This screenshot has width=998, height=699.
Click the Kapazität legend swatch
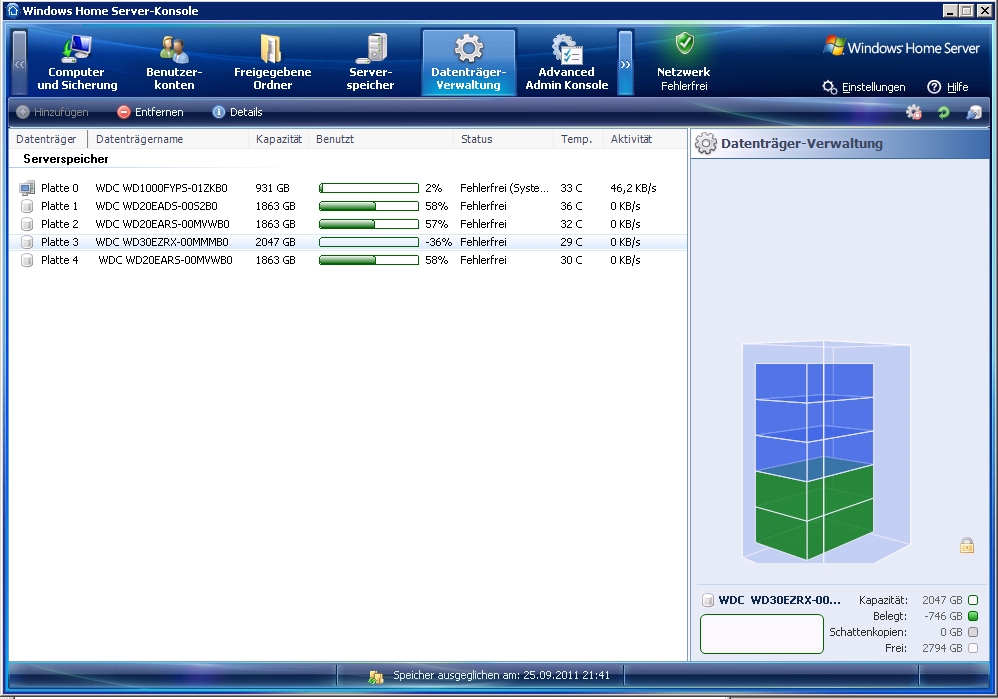pos(973,600)
